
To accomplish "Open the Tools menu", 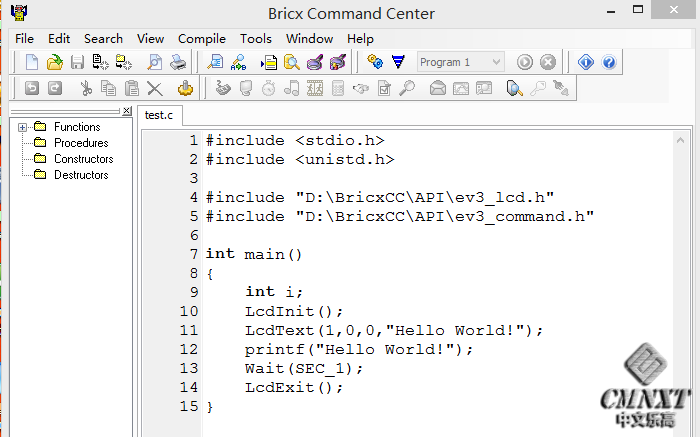I will point(256,39).
